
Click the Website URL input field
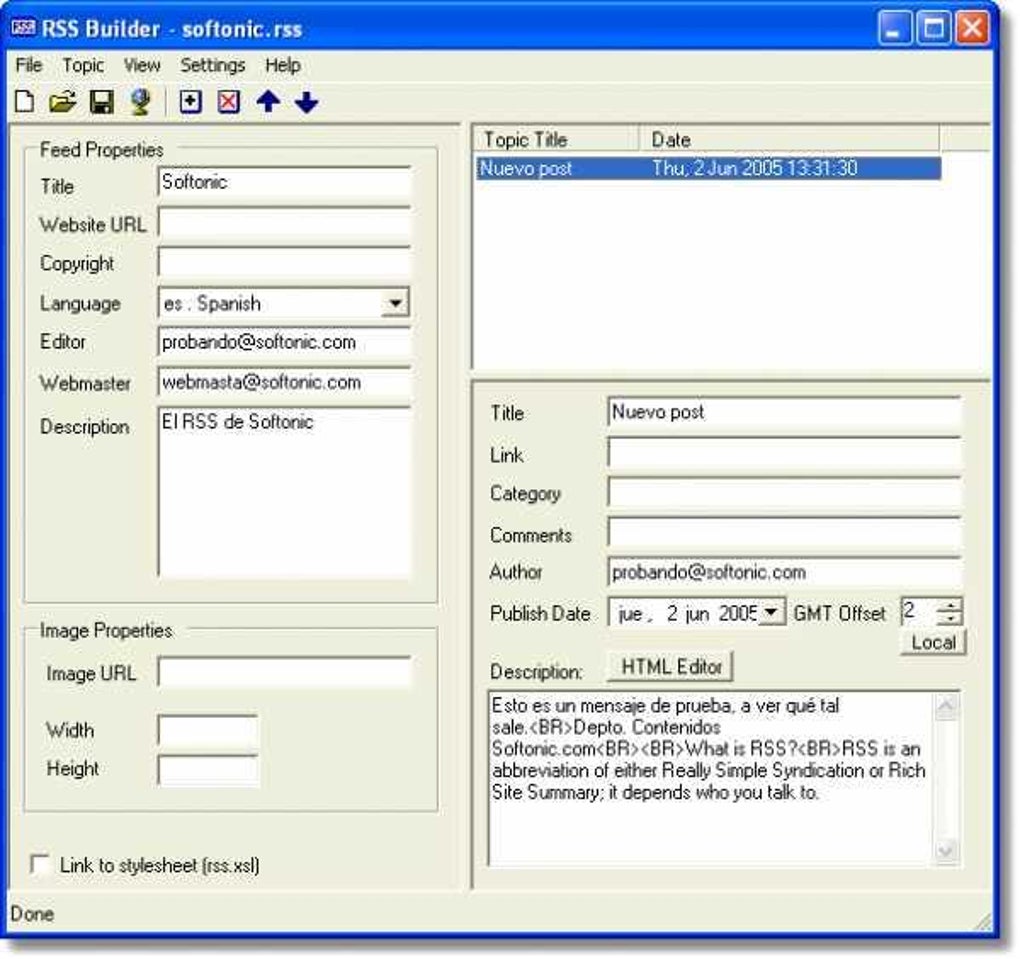pos(284,224)
